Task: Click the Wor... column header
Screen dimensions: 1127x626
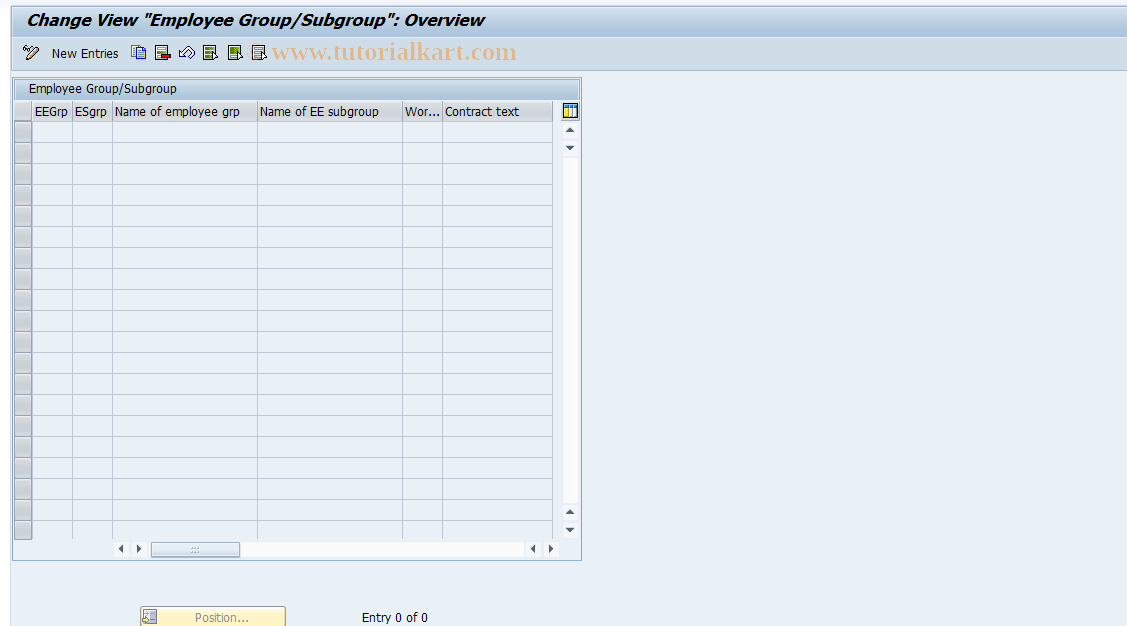Action: click(x=423, y=111)
